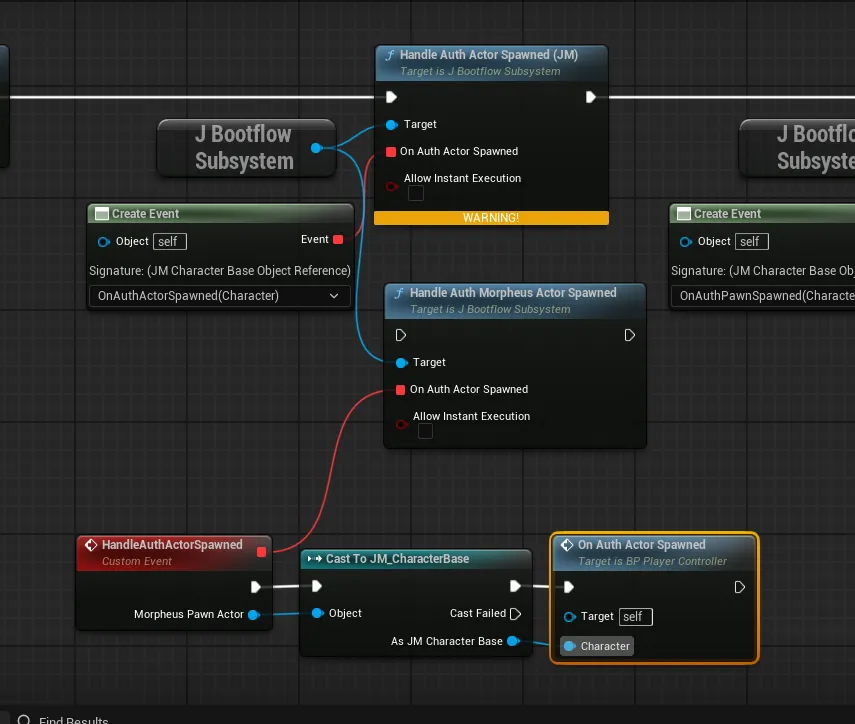The width and height of the screenshot is (855, 724).
Task: Open the Find Results tab
Action: click(x=72, y=719)
